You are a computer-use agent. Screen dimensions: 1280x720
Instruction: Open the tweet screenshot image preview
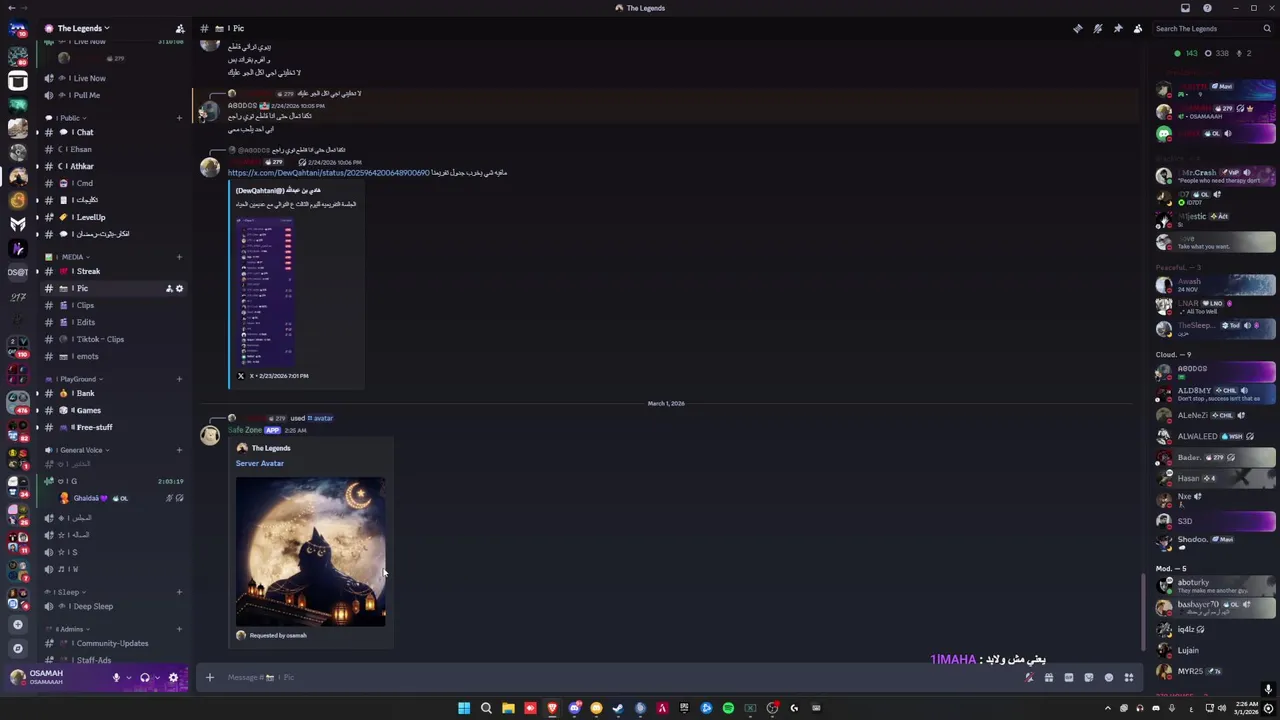coord(266,292)
